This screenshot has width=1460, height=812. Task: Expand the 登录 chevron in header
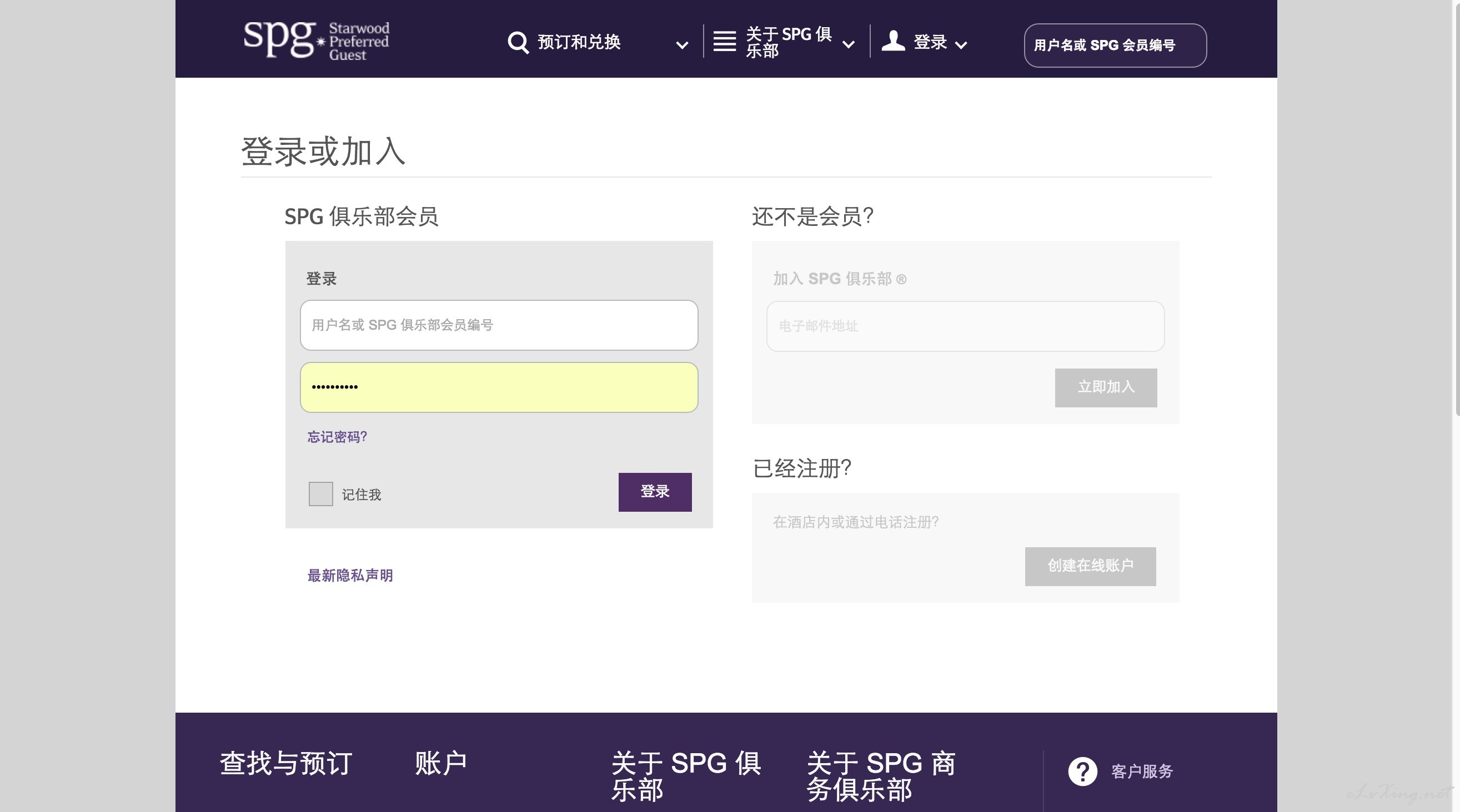[x=961, y=45]
